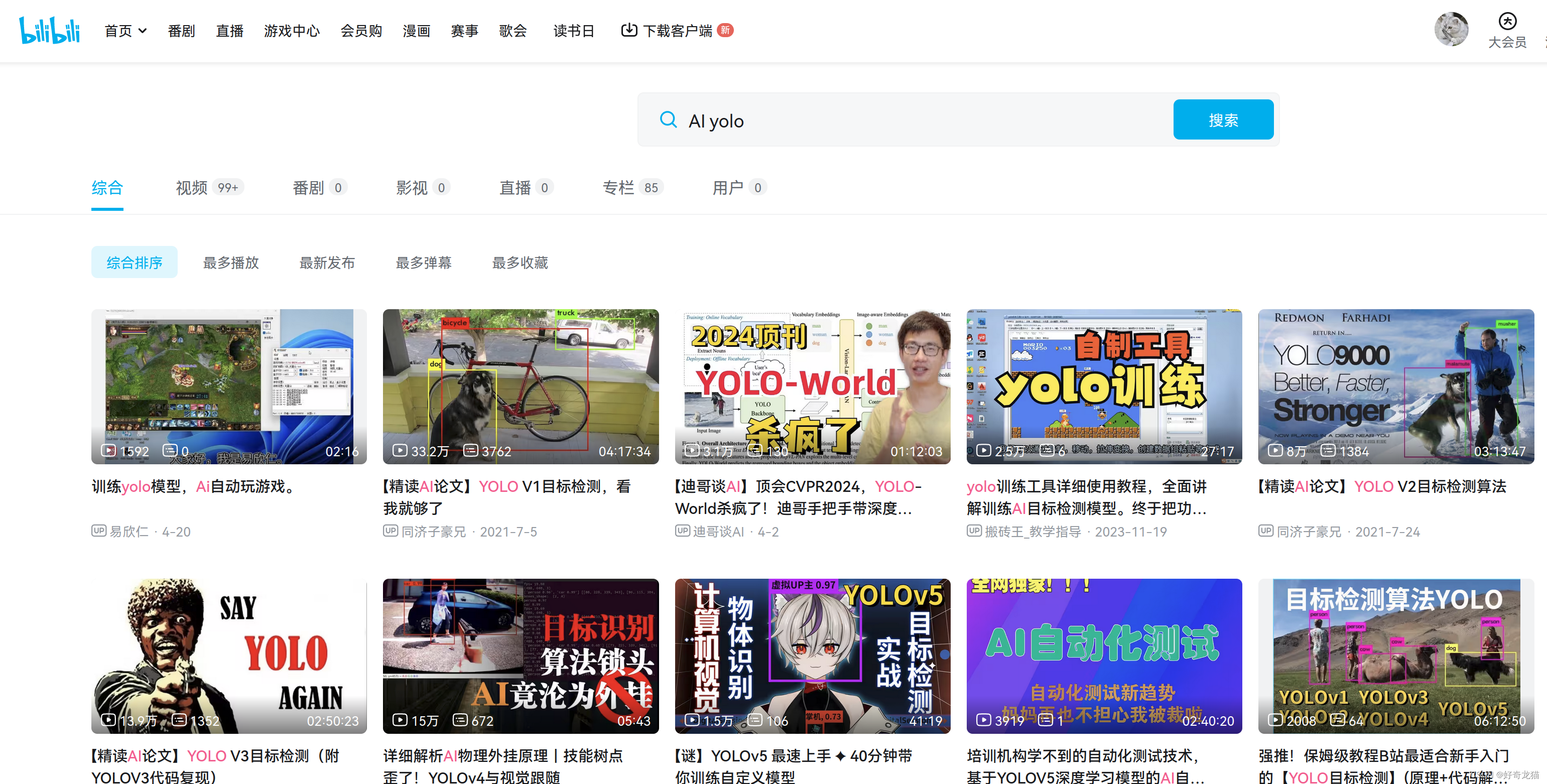Image resolution: width=1547 pixels, height=784 pixels.
Task: Open the SAY YOLO AGAIN thumbnail
Action: (229, 656)
